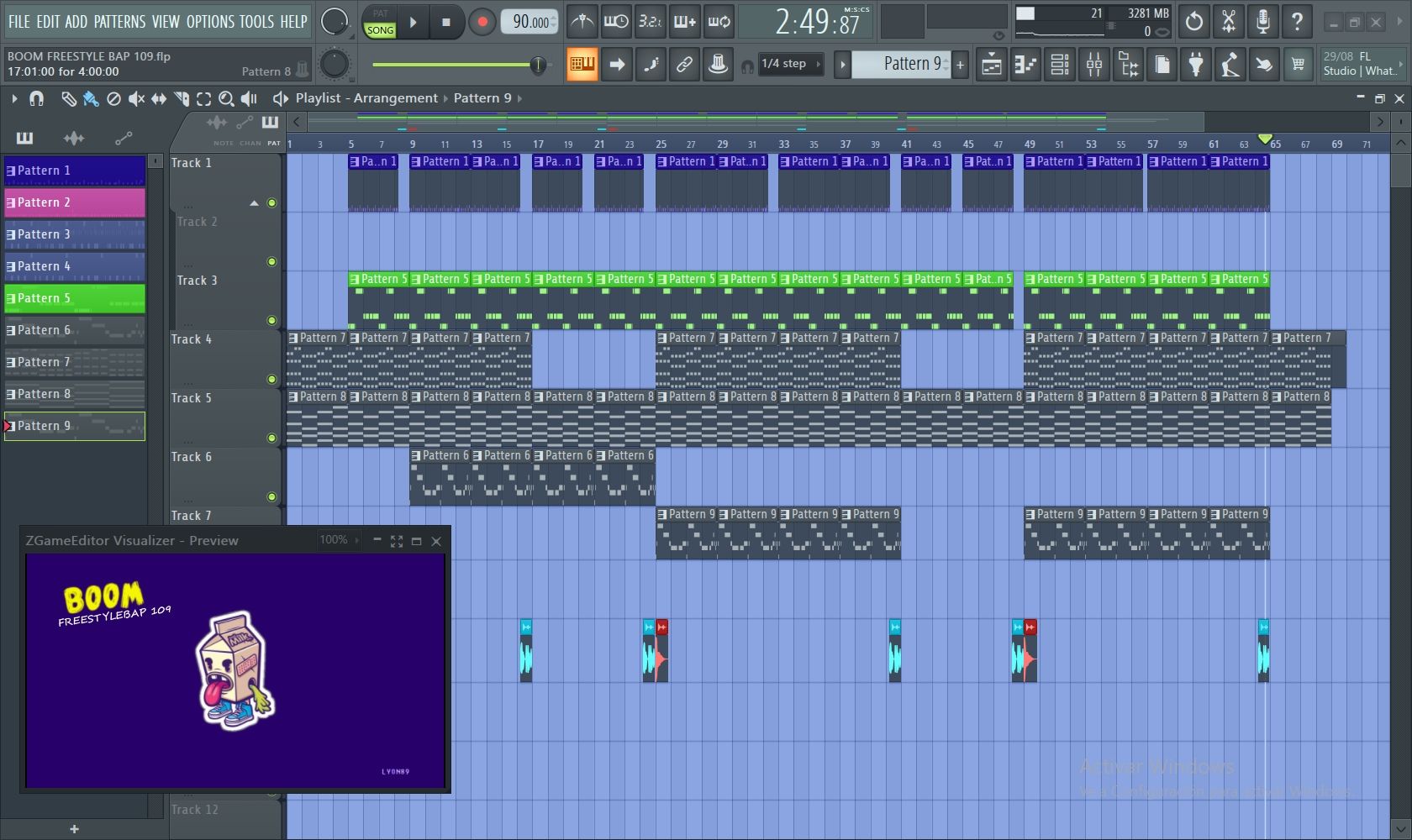
Task: Mute Track 1 with its green switch
Action: pyautogui.click(x=271, y=202)
